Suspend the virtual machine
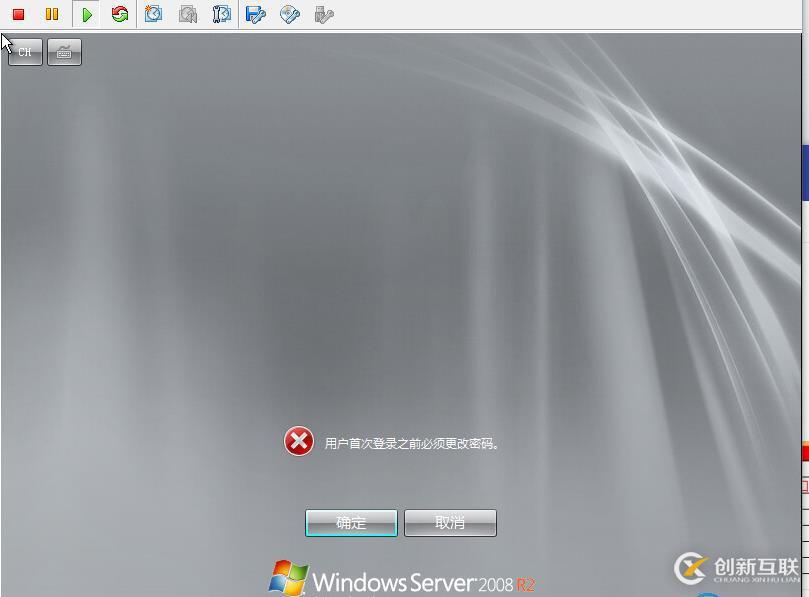This screenshot has width=809, height=597. [x=51, y=14]
